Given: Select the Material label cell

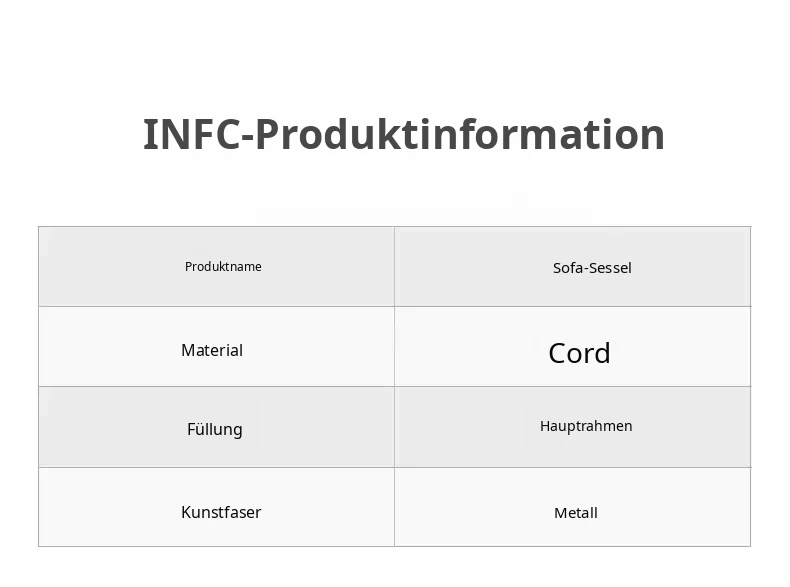Looking at the screenshot, I should pyautogui.click(x=217, y=347).
